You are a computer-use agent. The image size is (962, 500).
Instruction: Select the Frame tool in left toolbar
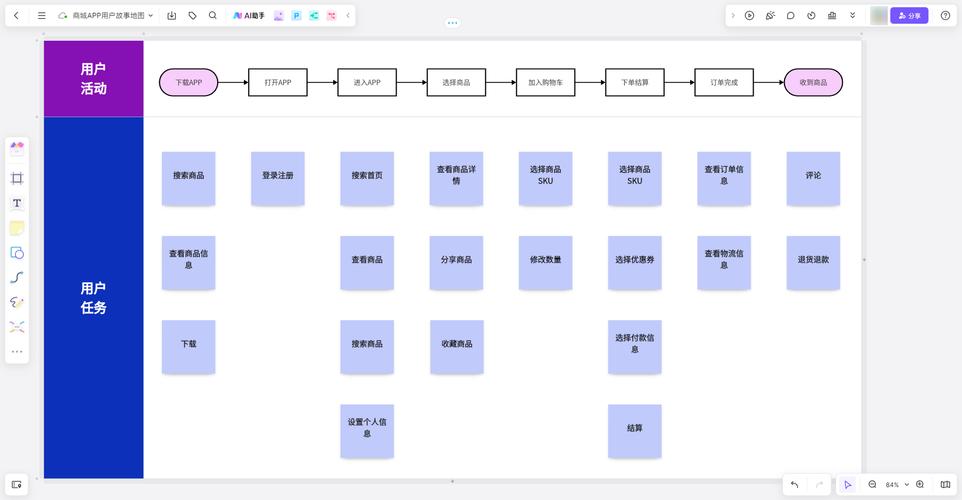(x=17, y=179)
